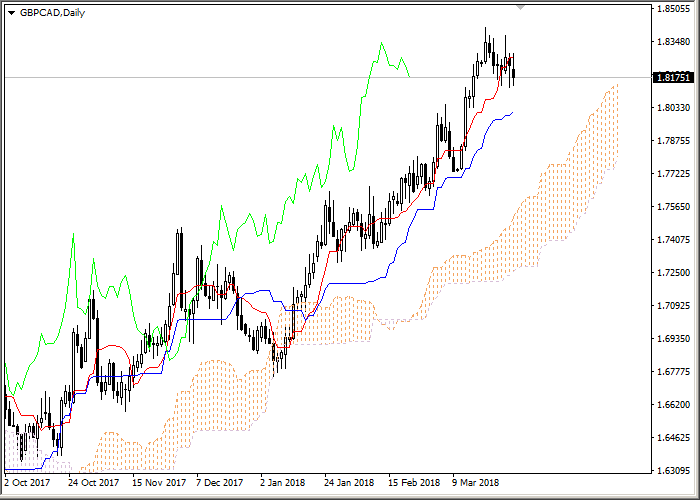The width and height of the screenshot is (700, 500).
Task: Click the GBPCAD,Daily chart title
Action: [52, 13]
